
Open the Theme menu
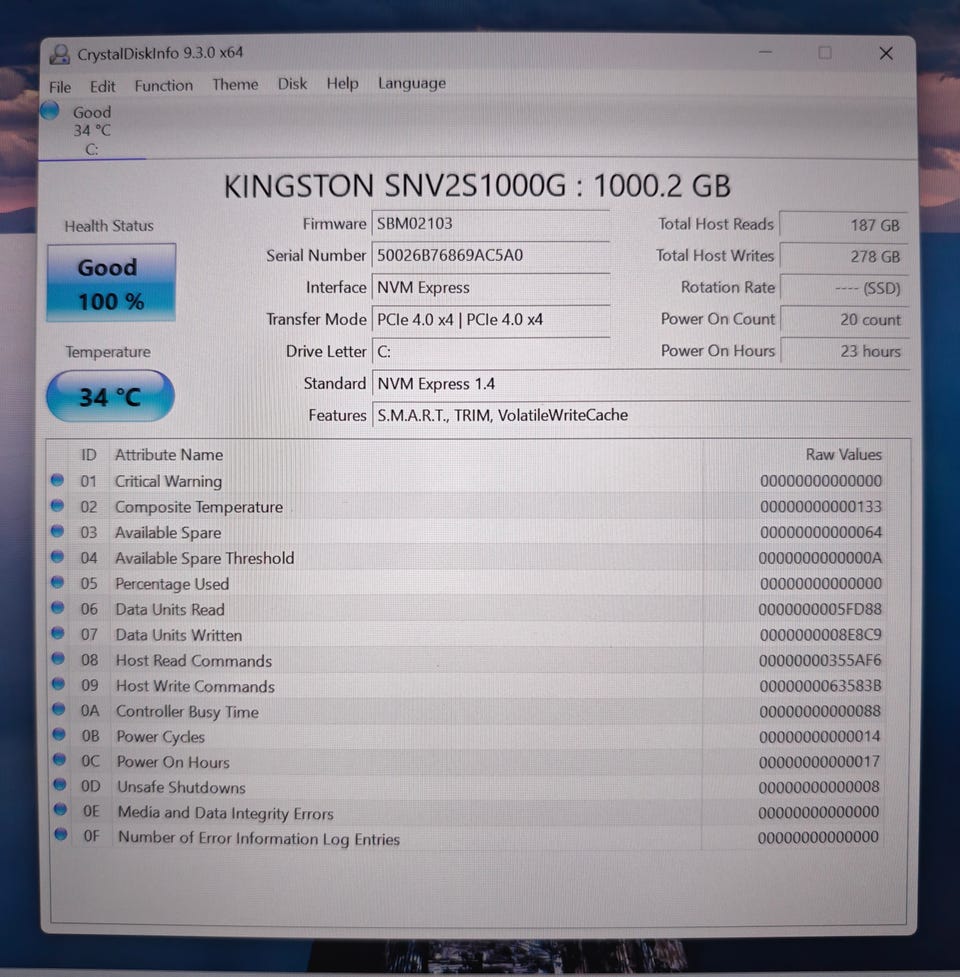235,84
